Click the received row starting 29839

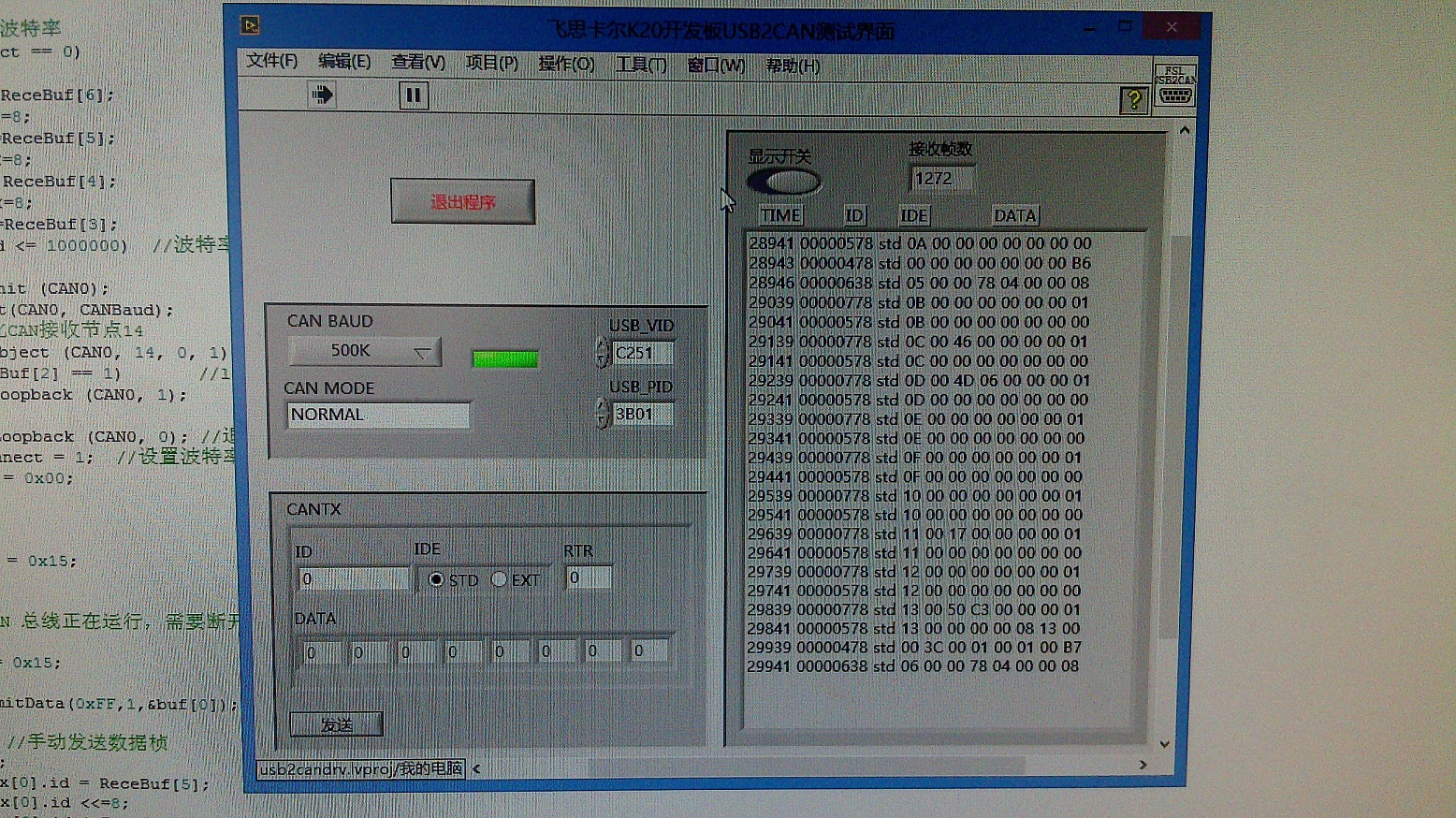click(914, 609)
